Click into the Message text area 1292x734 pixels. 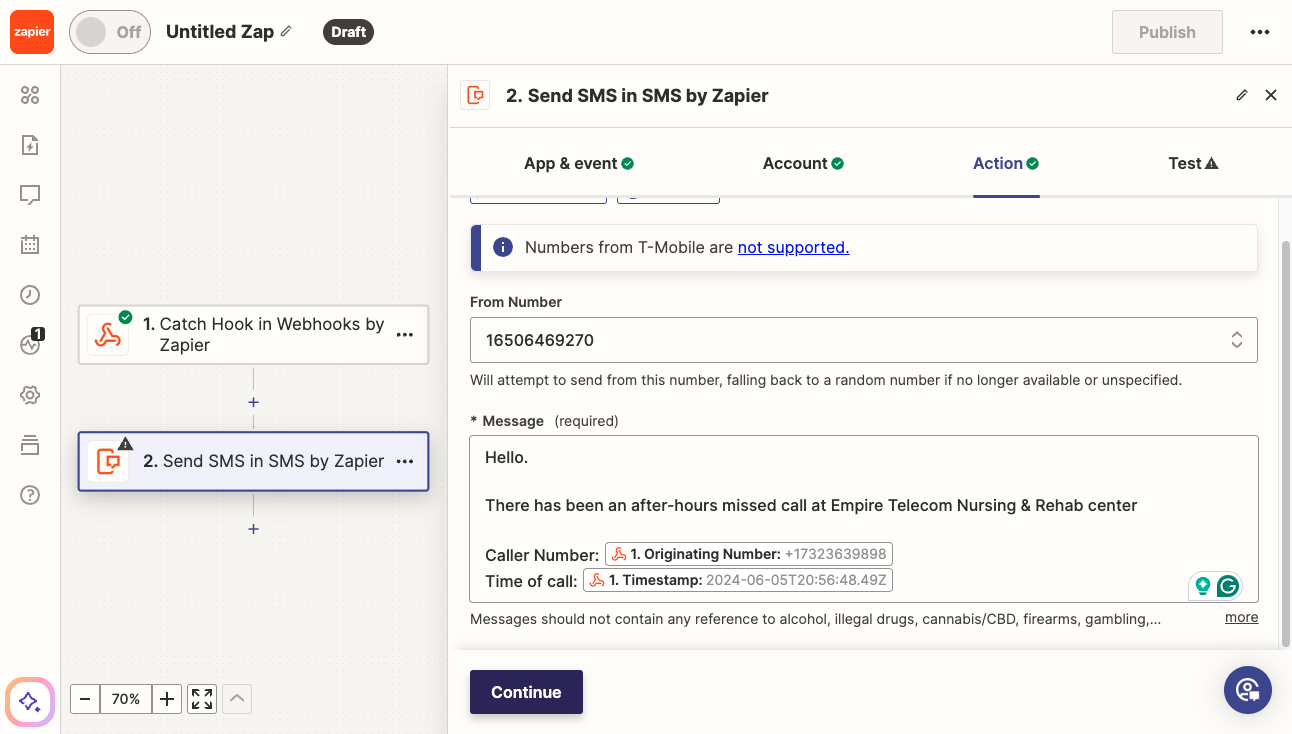pyautogui.click(x=864, y=518)
